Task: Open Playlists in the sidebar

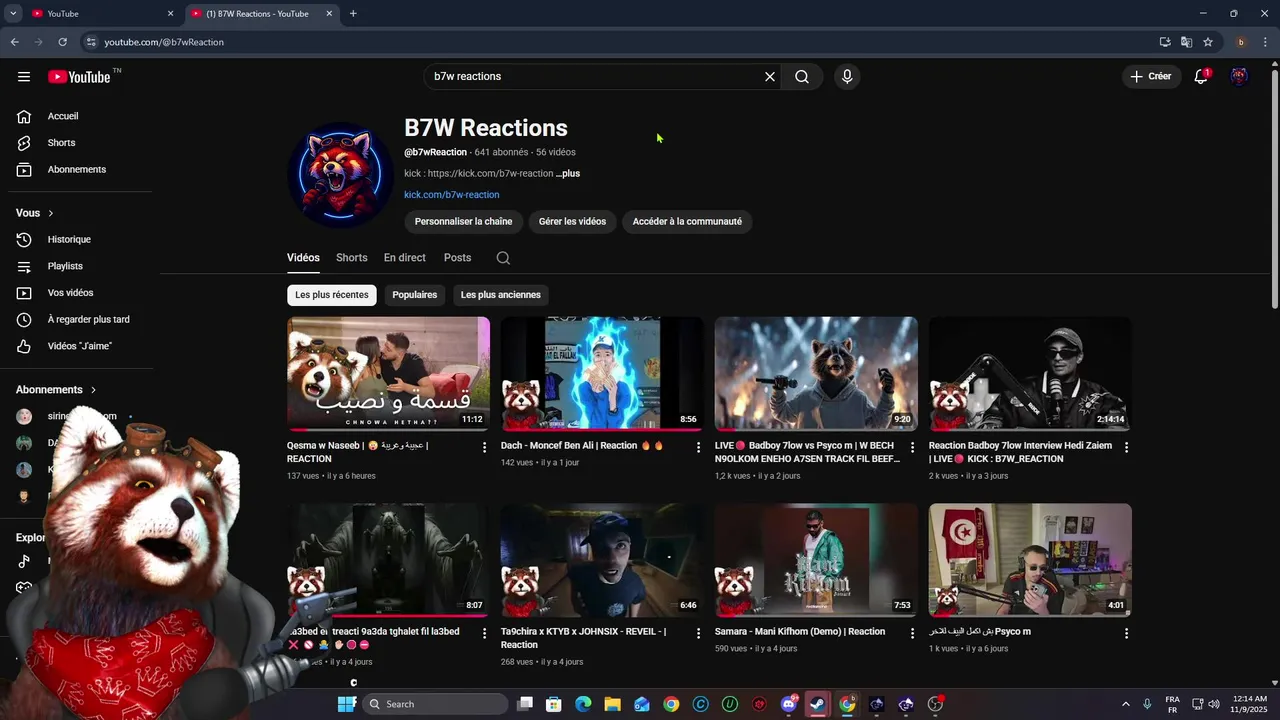Action: pos(80,266)
